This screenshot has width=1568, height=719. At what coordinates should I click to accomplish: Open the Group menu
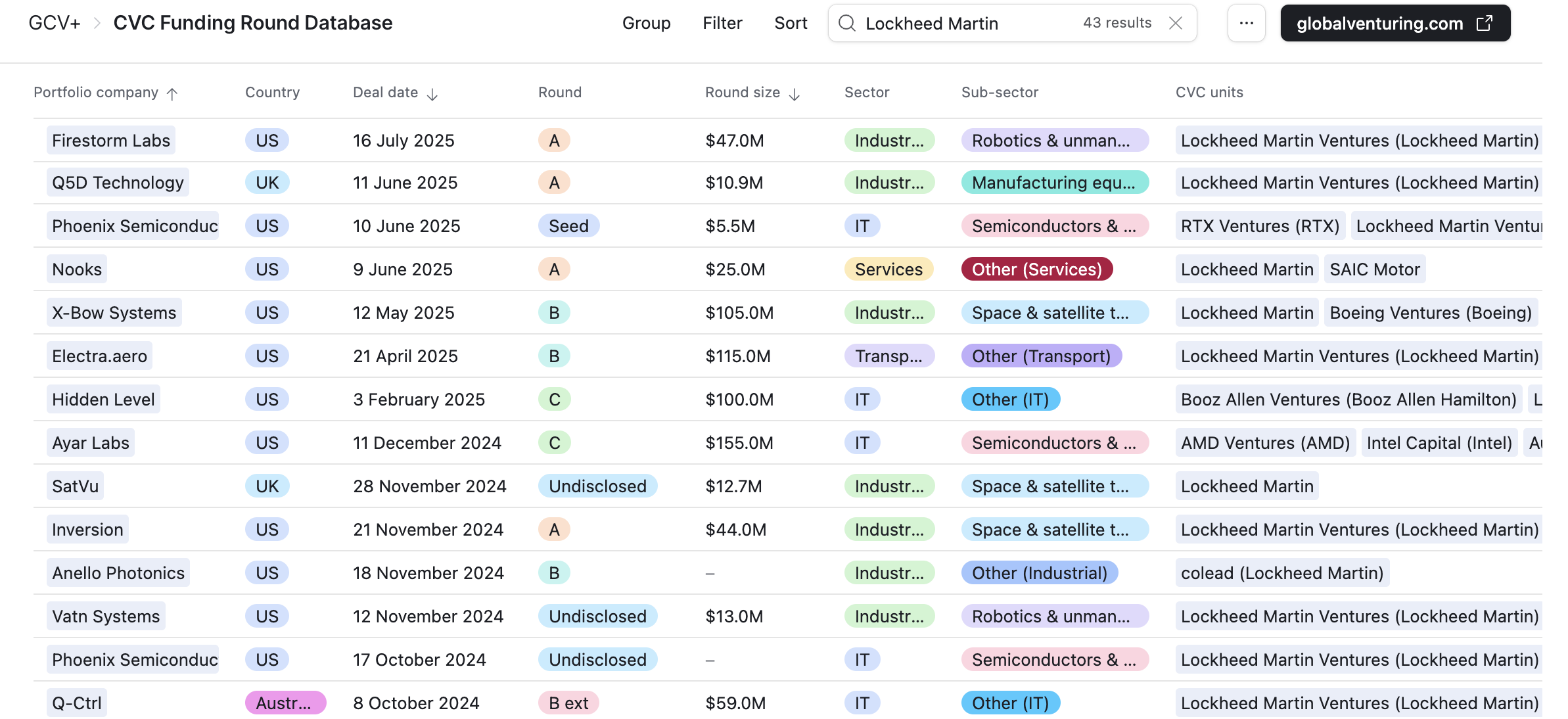[646, 23]
